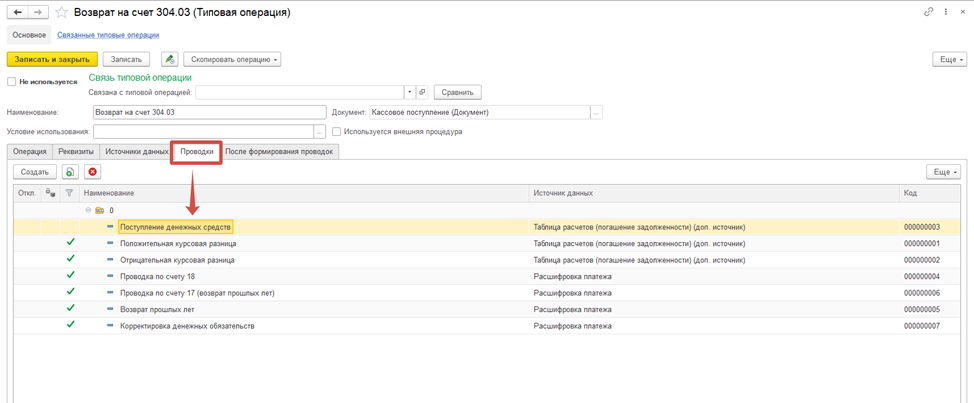Click checkmark on Корректировка денежных обязательств row
974x403 pixels.
click(x=70, y=325)
